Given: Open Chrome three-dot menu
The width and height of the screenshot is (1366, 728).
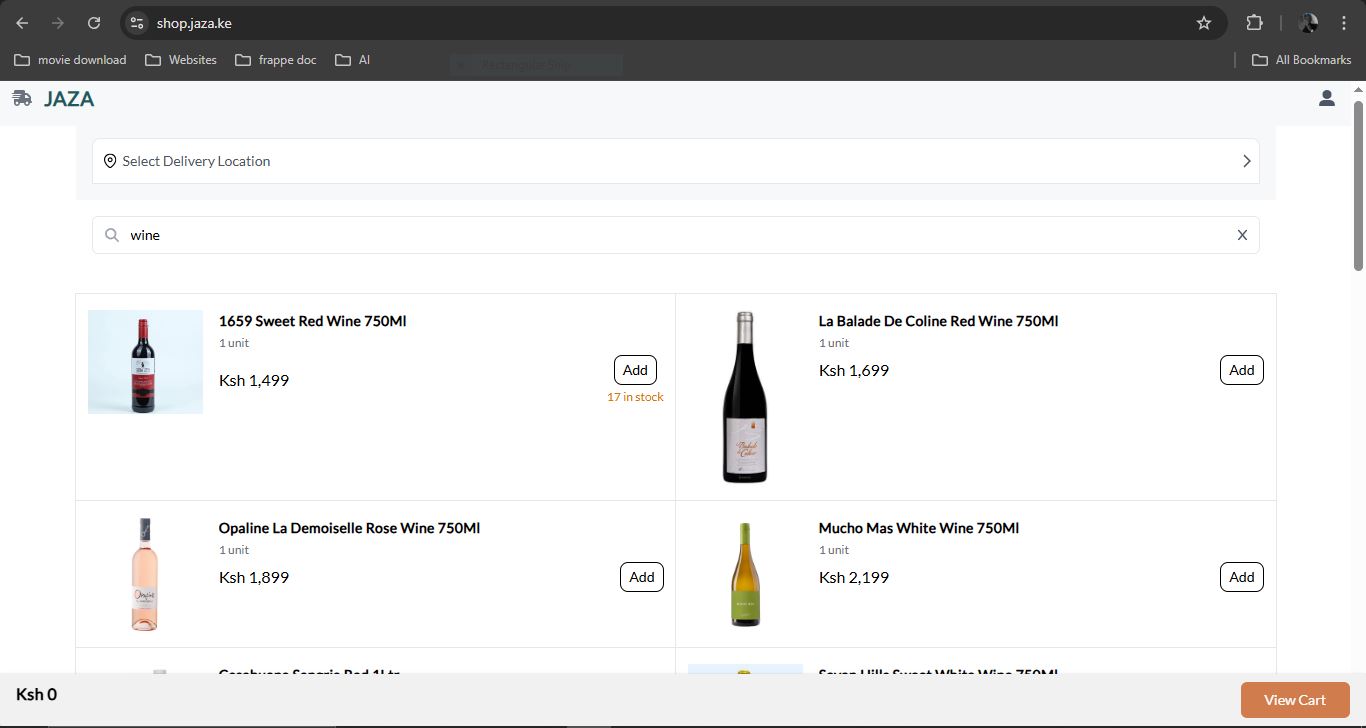Looking at the screenshot, I should pos(1344,23).
